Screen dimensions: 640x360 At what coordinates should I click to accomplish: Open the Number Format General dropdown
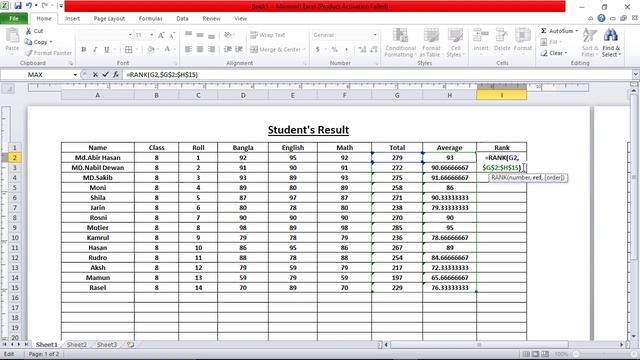coord(375,35)
